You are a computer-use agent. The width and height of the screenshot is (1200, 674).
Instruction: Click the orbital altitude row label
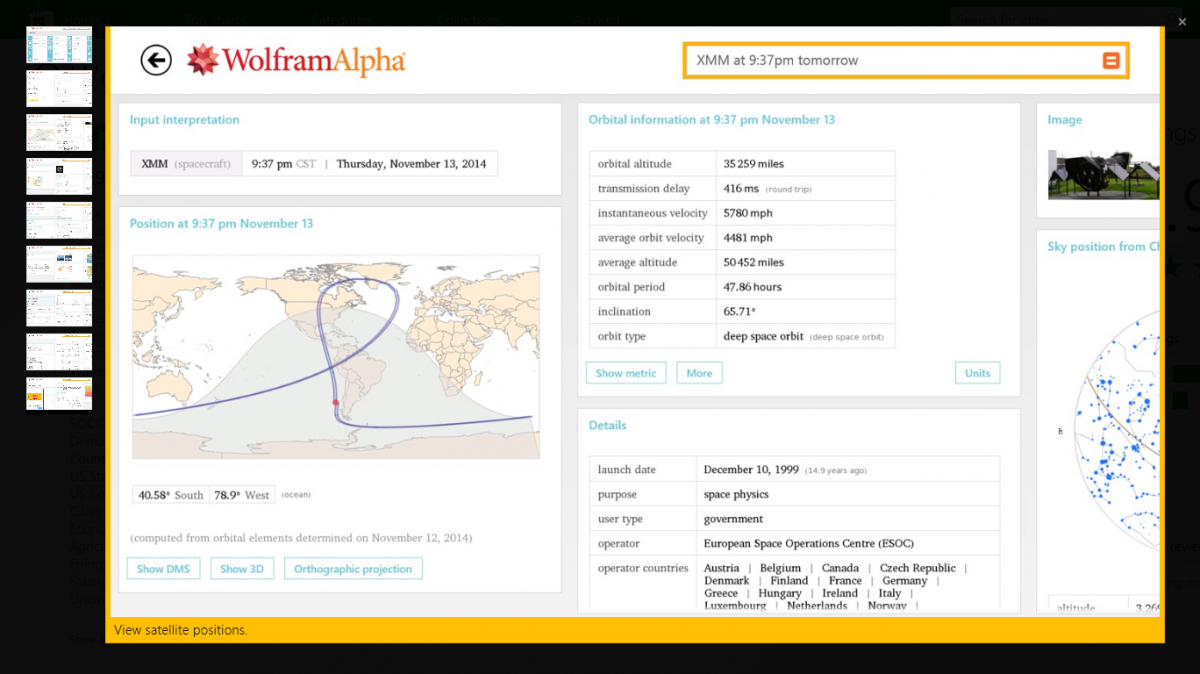point(634,164)
